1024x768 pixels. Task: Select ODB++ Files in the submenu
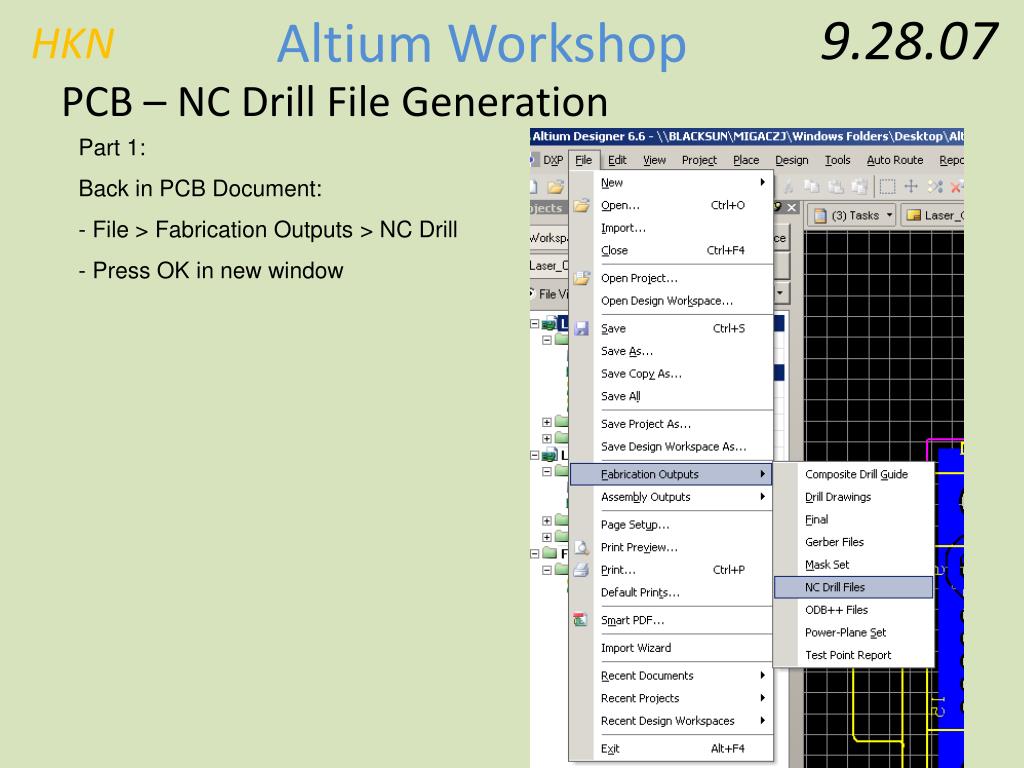coord(854,610)
